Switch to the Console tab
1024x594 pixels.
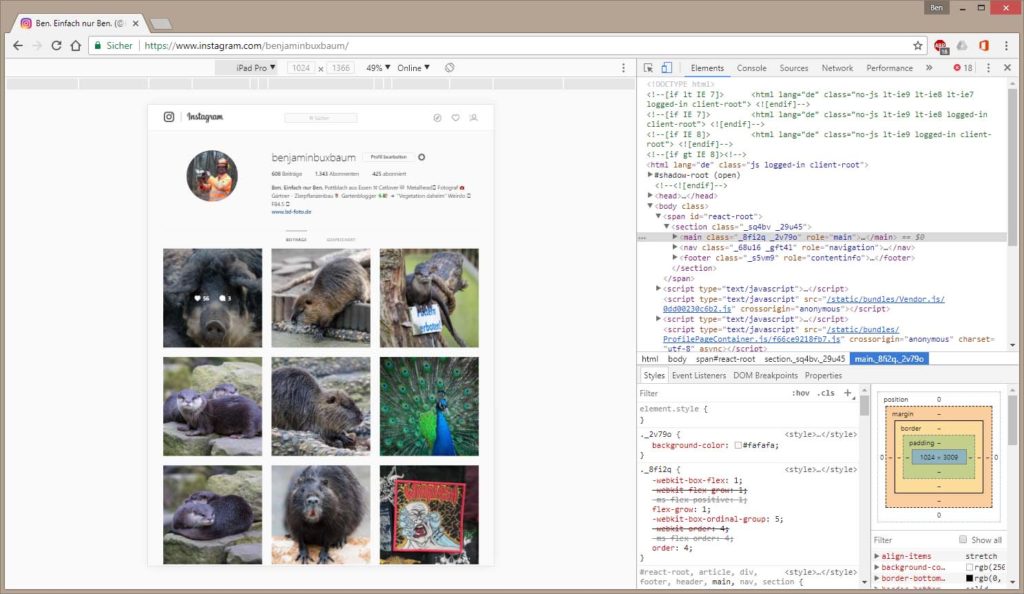tap(752, 68)
